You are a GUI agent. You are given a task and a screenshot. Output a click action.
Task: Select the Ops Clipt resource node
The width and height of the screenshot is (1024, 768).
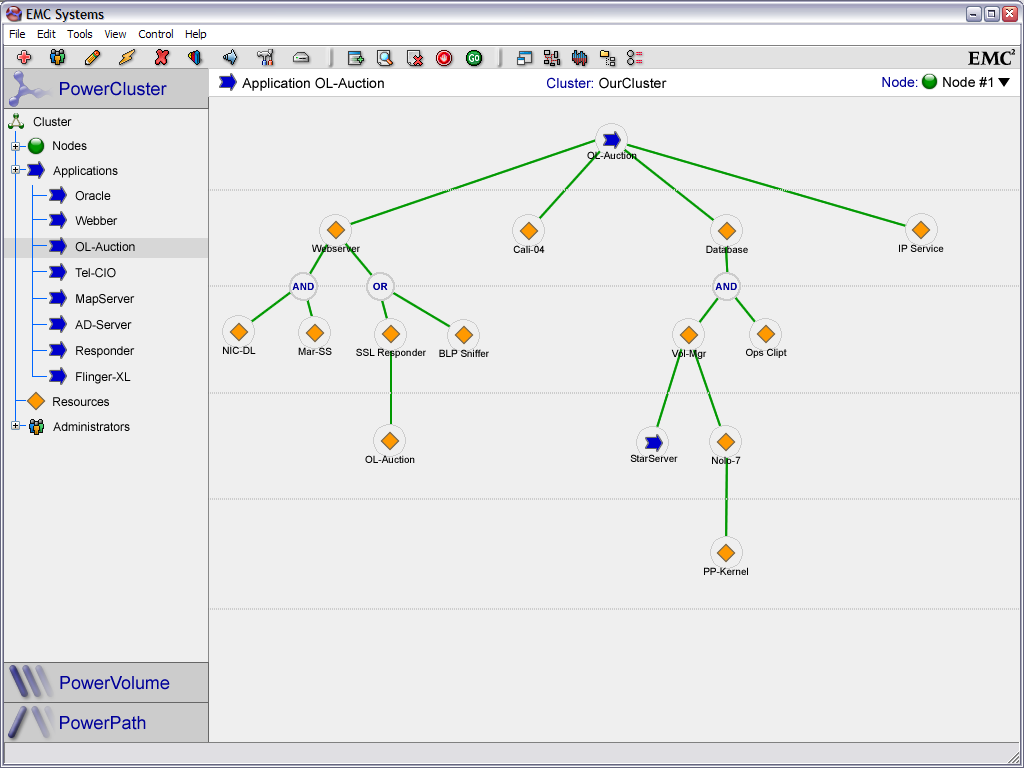765,334
